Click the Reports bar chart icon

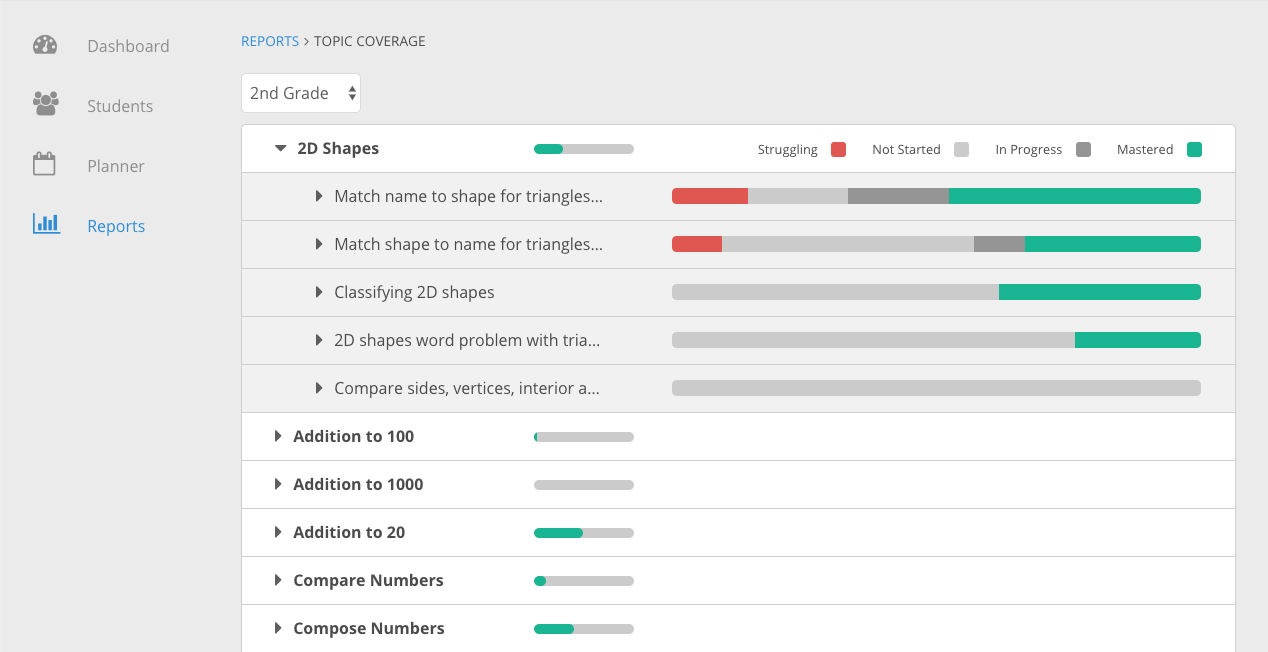click(45, 224)
